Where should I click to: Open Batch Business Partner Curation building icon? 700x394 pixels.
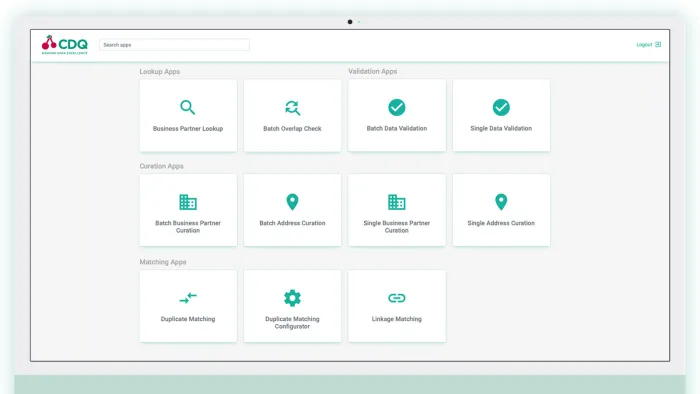188,202
